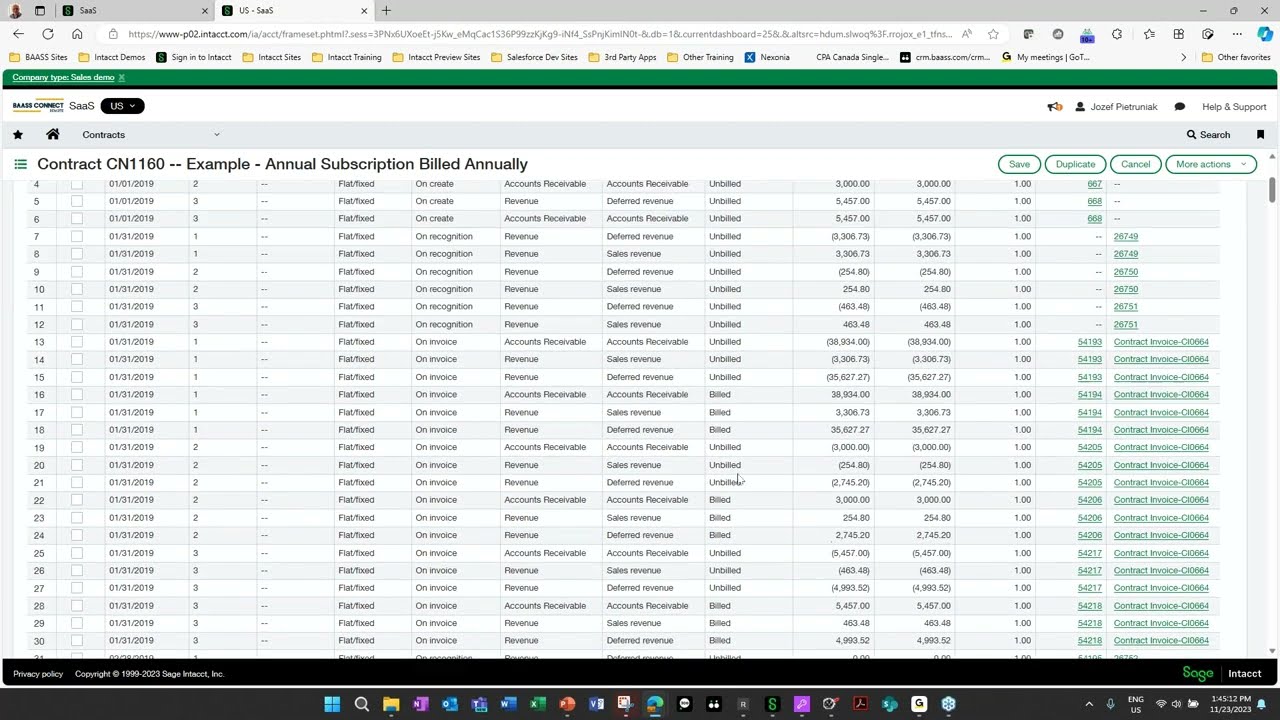The image size is (1280, 720).
Task: Open Search in the Intacct header
Action: (1208, 134)
